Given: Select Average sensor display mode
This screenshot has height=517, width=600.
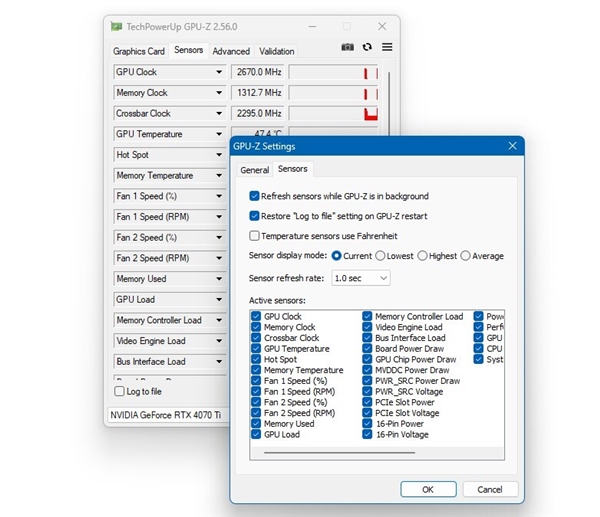Looking at the screenshot, I should (x=466, y=256).
